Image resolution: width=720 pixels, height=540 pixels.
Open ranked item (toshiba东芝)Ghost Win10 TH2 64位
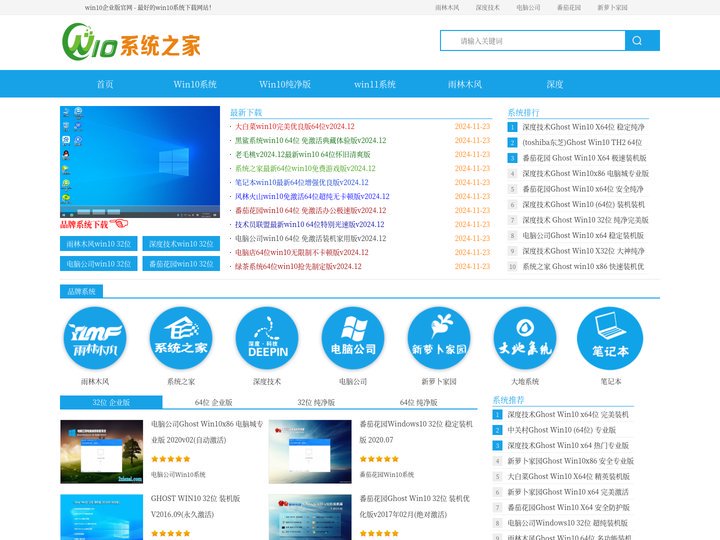coord(582,142)
